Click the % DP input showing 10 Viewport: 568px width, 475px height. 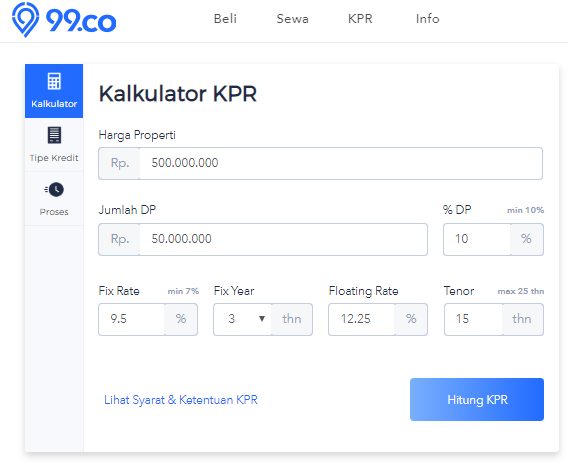click(x=477, y=239)
